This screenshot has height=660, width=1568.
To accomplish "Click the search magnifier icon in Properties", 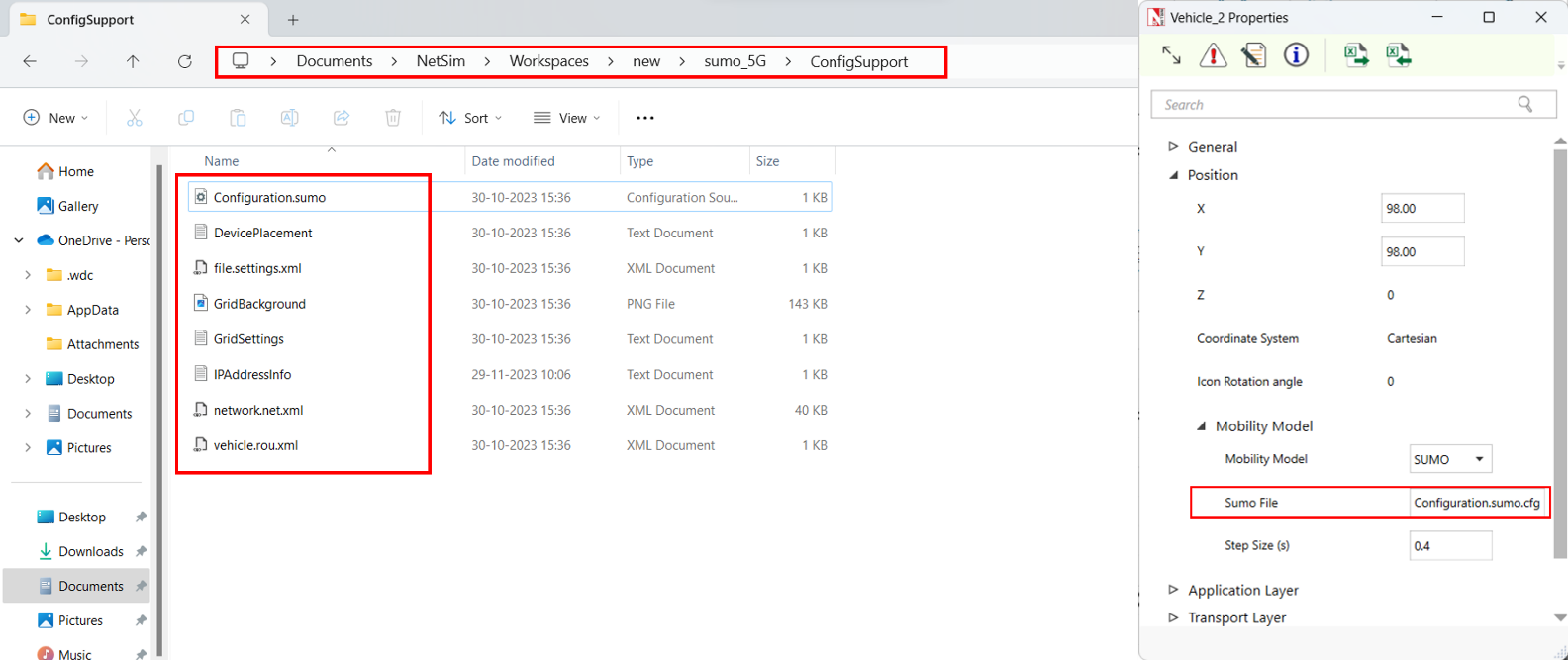I will [1525, 104].
